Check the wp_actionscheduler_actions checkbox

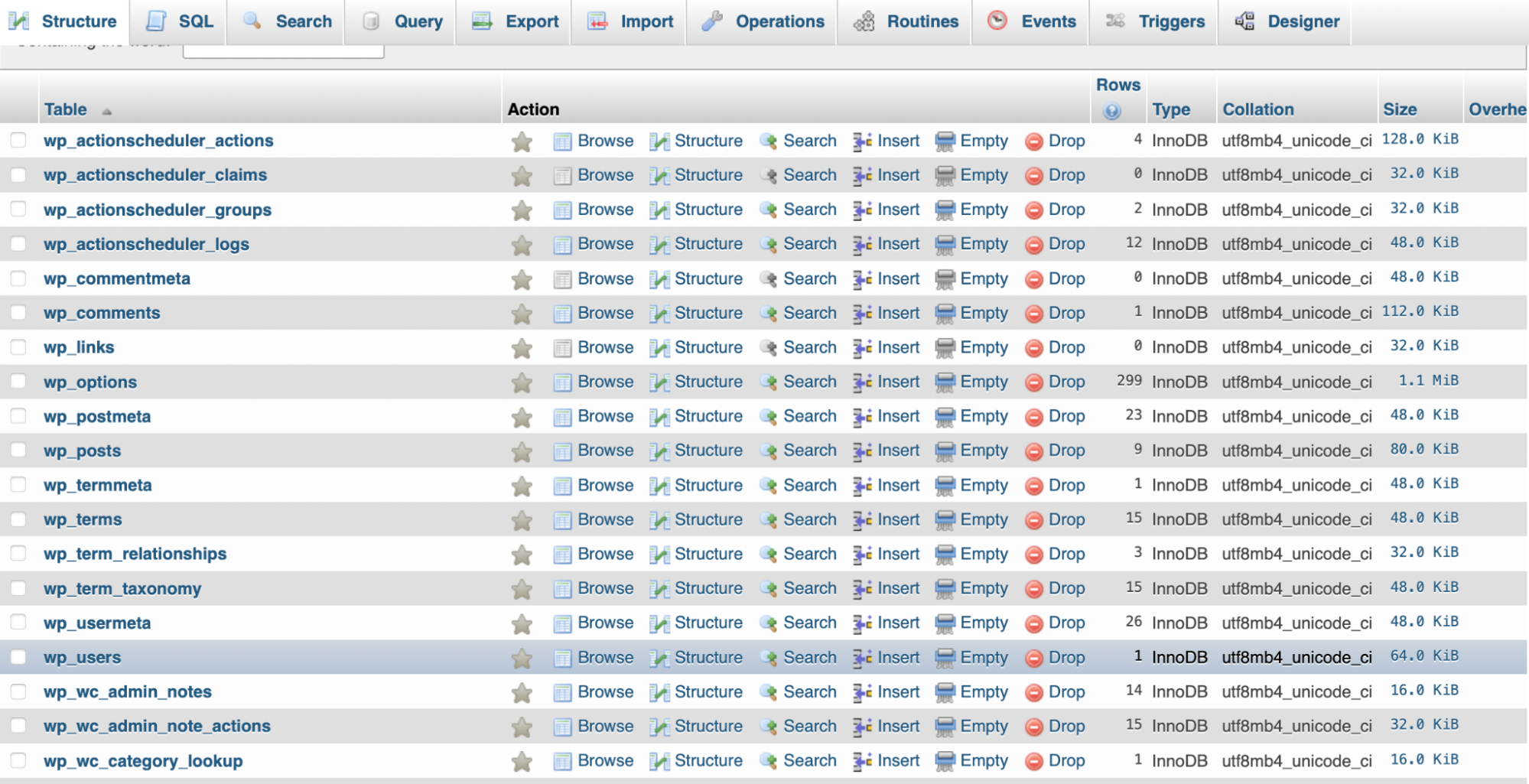coord(18,140)
